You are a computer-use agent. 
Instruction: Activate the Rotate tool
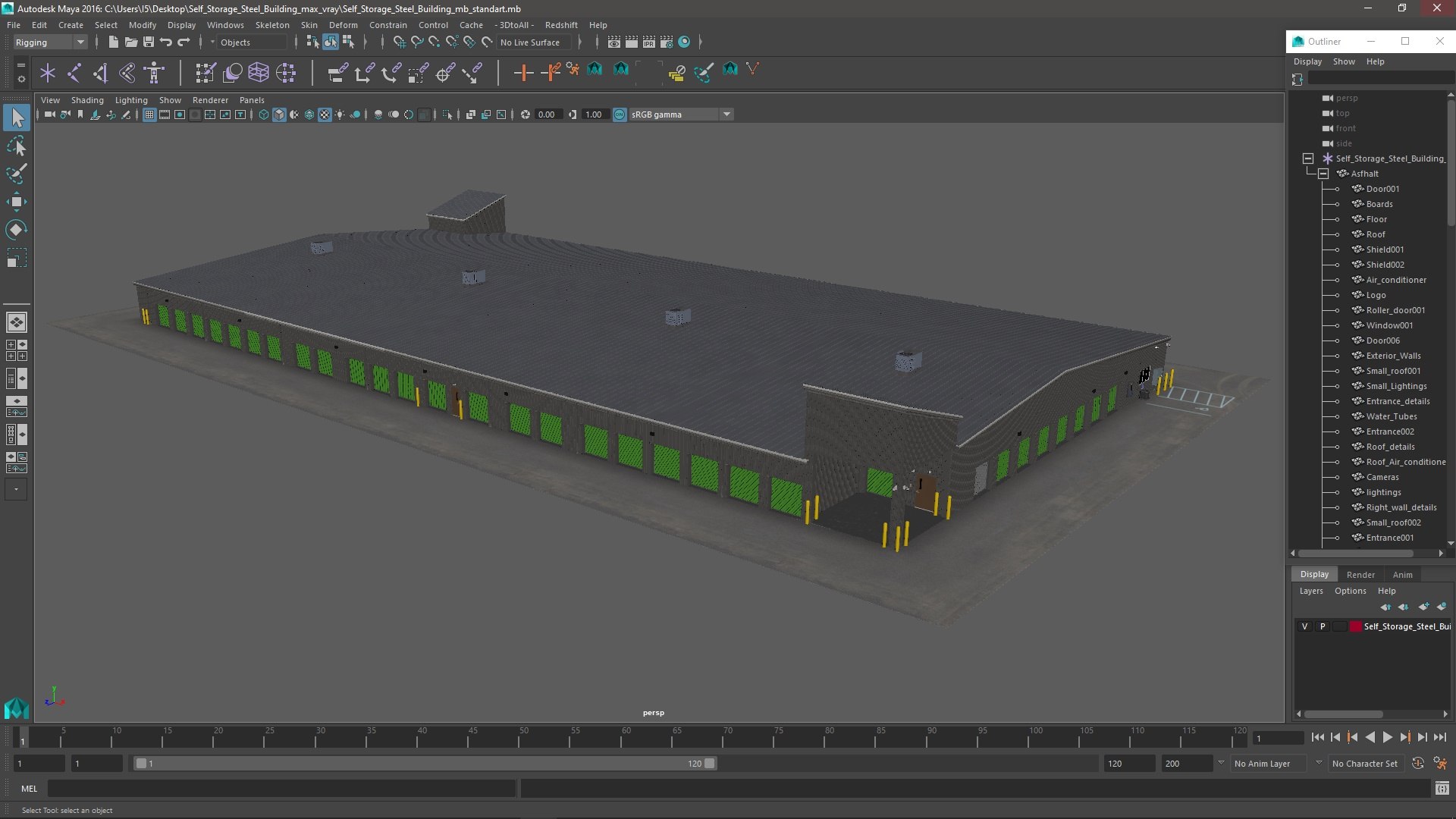click(x=17, y=230)
